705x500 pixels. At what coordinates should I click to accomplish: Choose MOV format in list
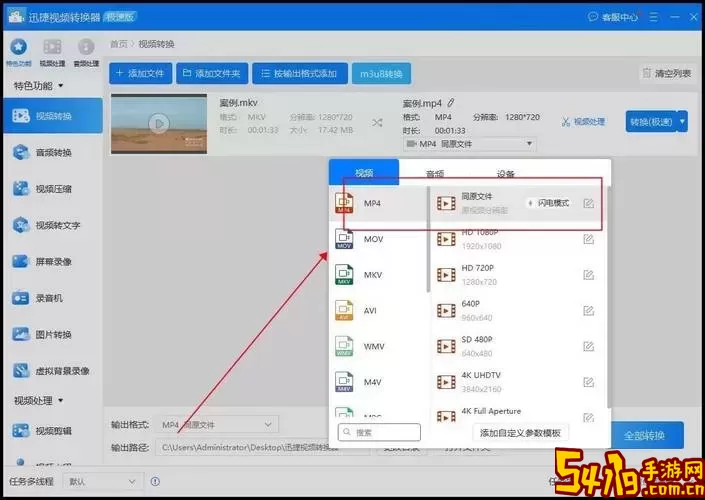coord(378,239)
